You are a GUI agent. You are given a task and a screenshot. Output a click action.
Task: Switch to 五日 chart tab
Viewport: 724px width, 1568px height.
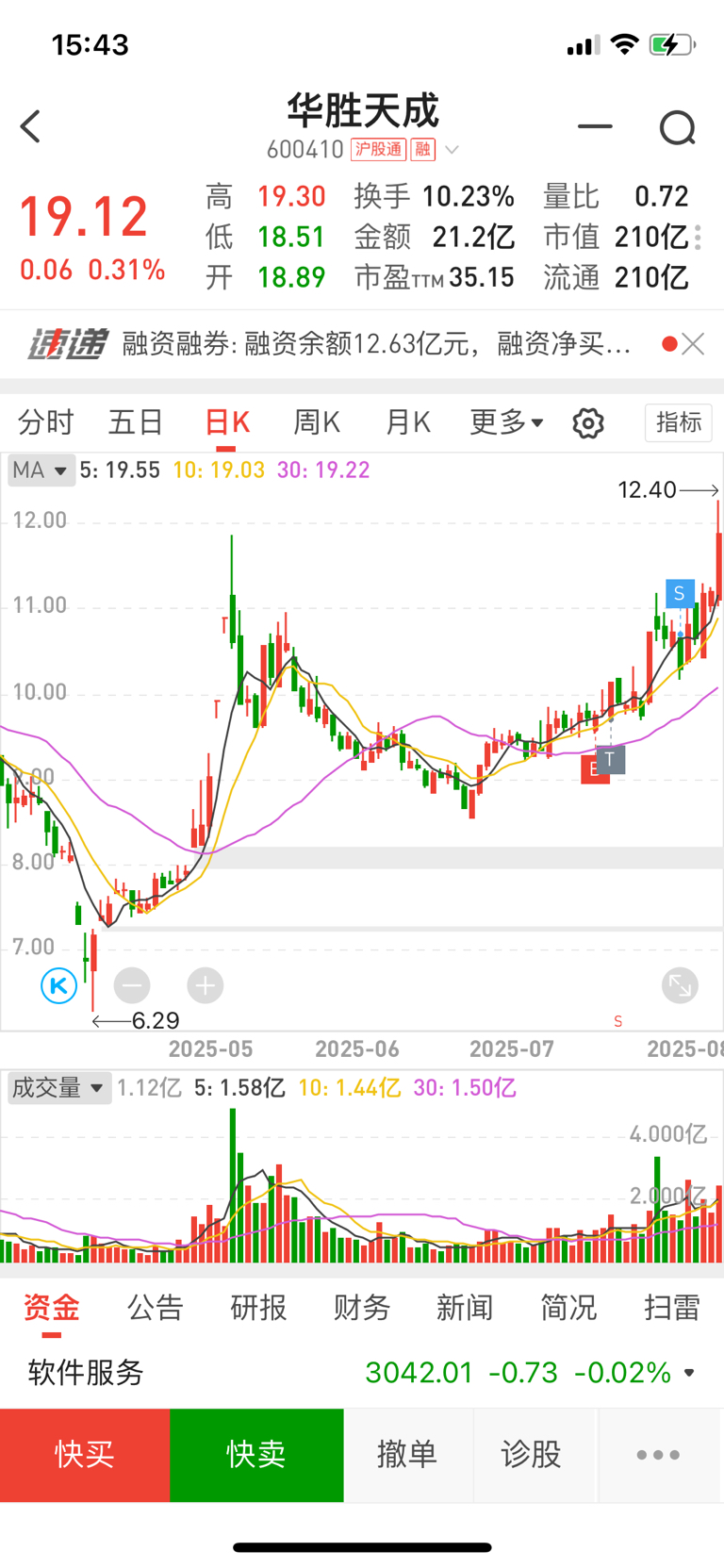click(136, 422)
